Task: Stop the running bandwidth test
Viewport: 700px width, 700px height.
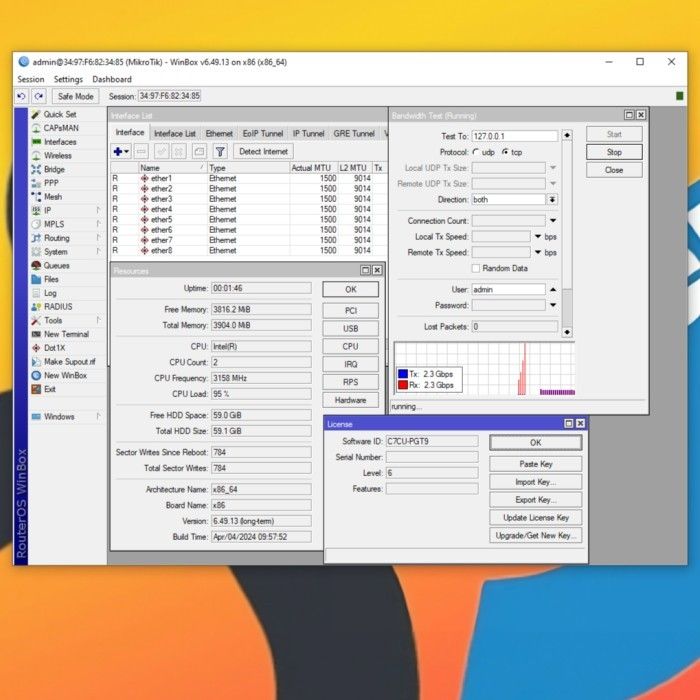Action: tap(614, 152)
